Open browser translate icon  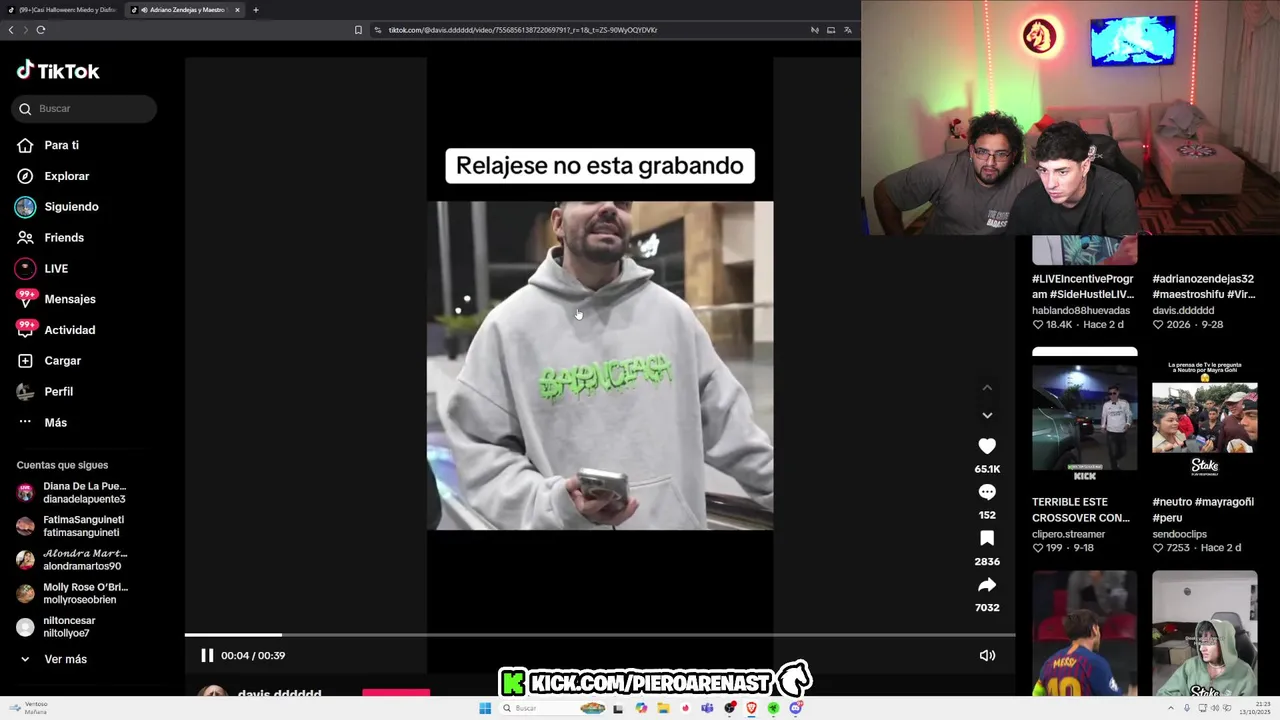click(x=848, y=30)
